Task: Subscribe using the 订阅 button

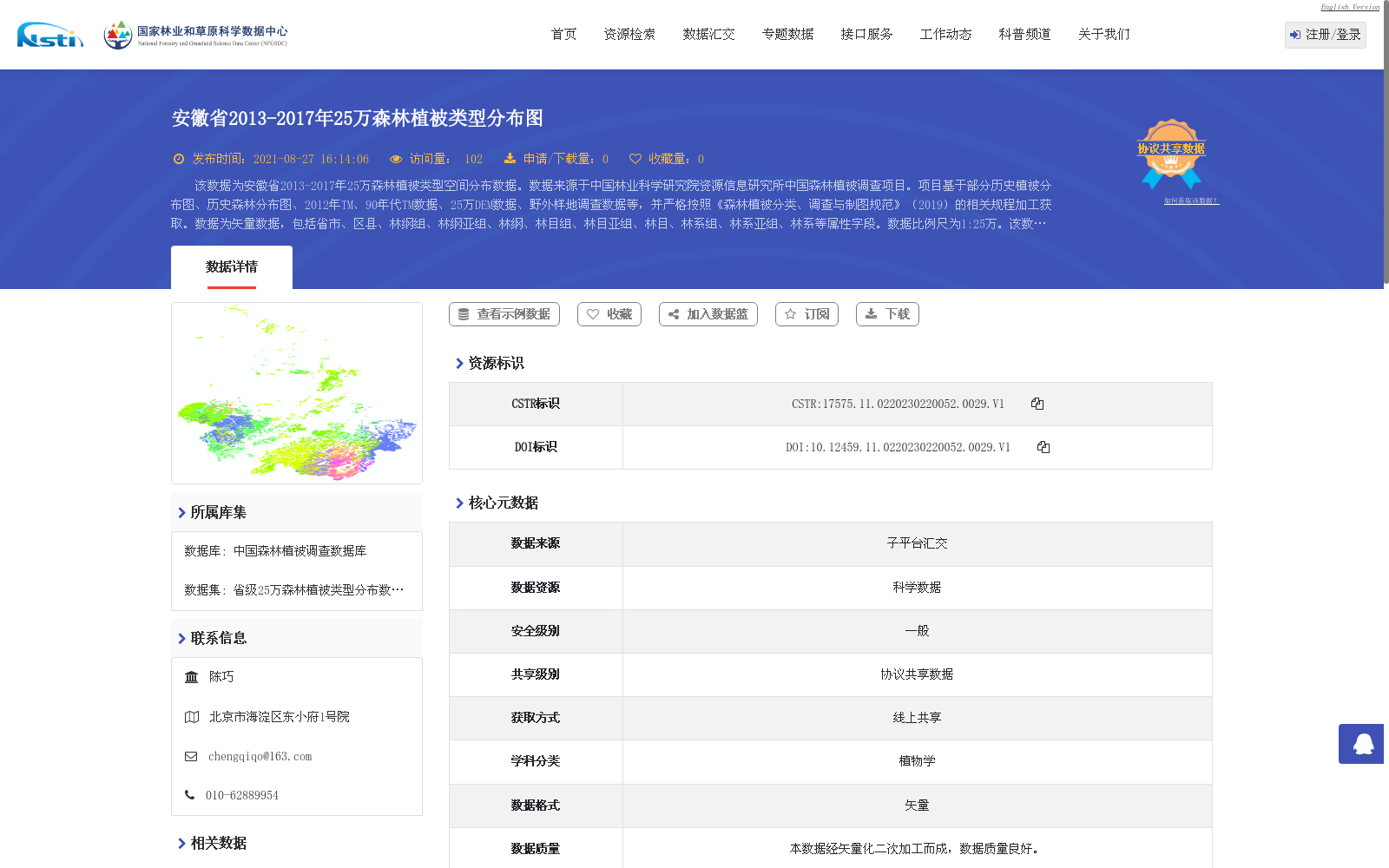Action: click(x=806, y=314)
